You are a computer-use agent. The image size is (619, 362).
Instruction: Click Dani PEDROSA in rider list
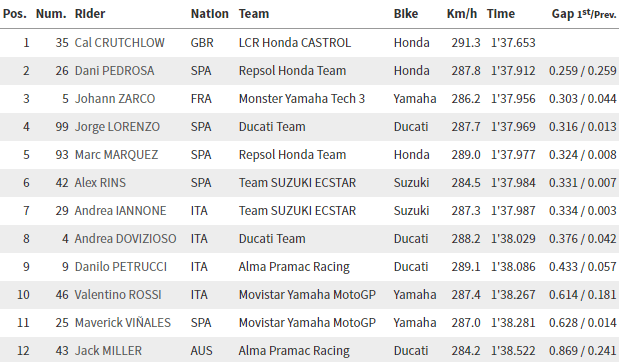tap(114, 71)
